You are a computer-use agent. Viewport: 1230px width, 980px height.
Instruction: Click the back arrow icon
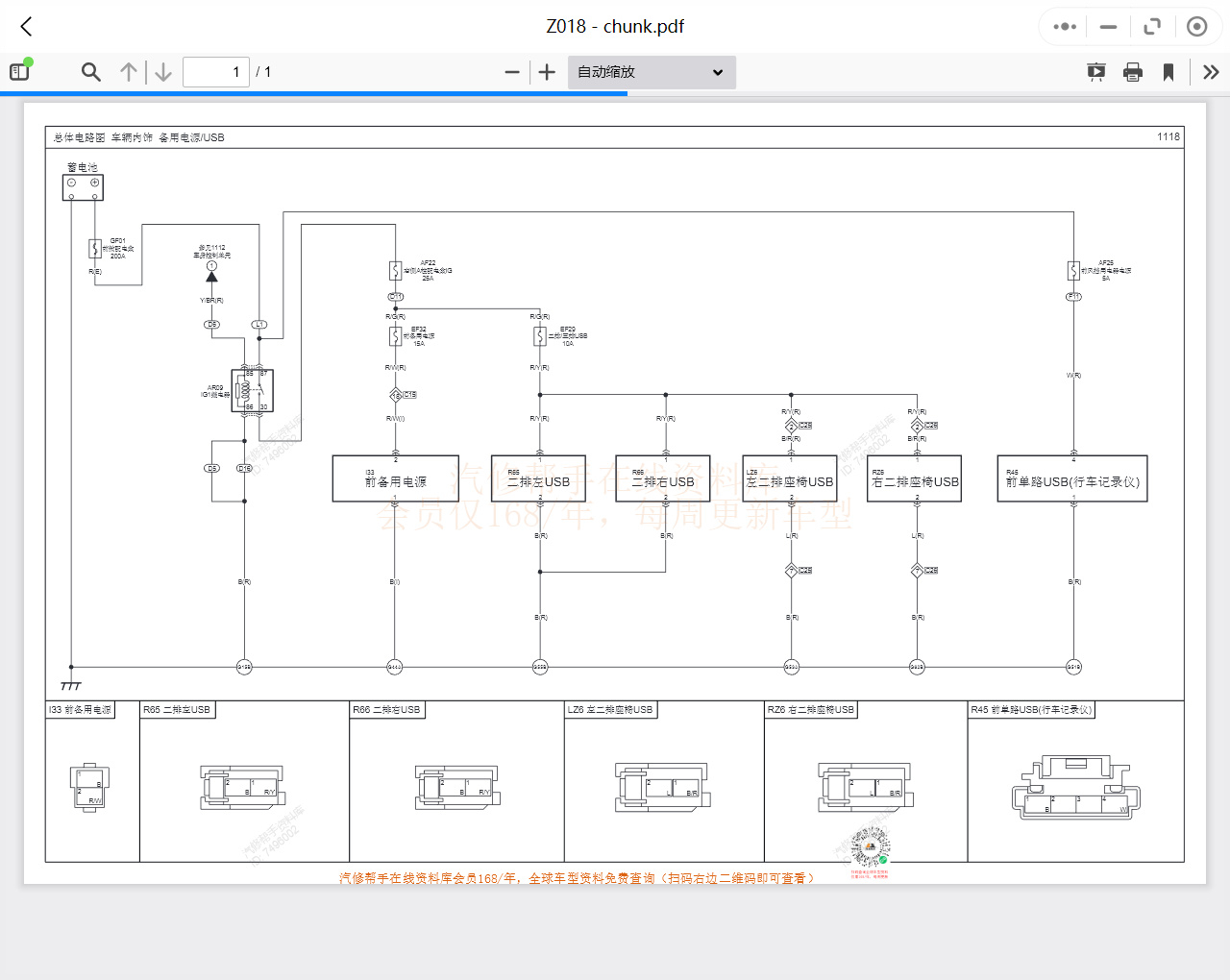click(x=26, y=27)
